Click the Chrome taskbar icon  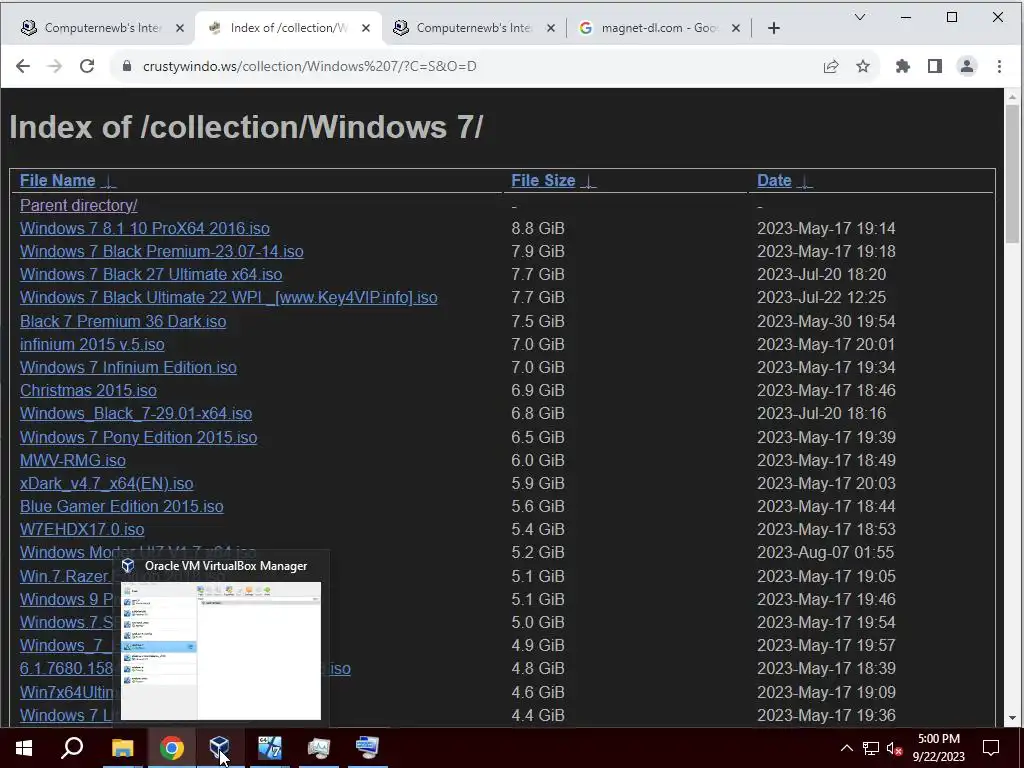point(172,748)
